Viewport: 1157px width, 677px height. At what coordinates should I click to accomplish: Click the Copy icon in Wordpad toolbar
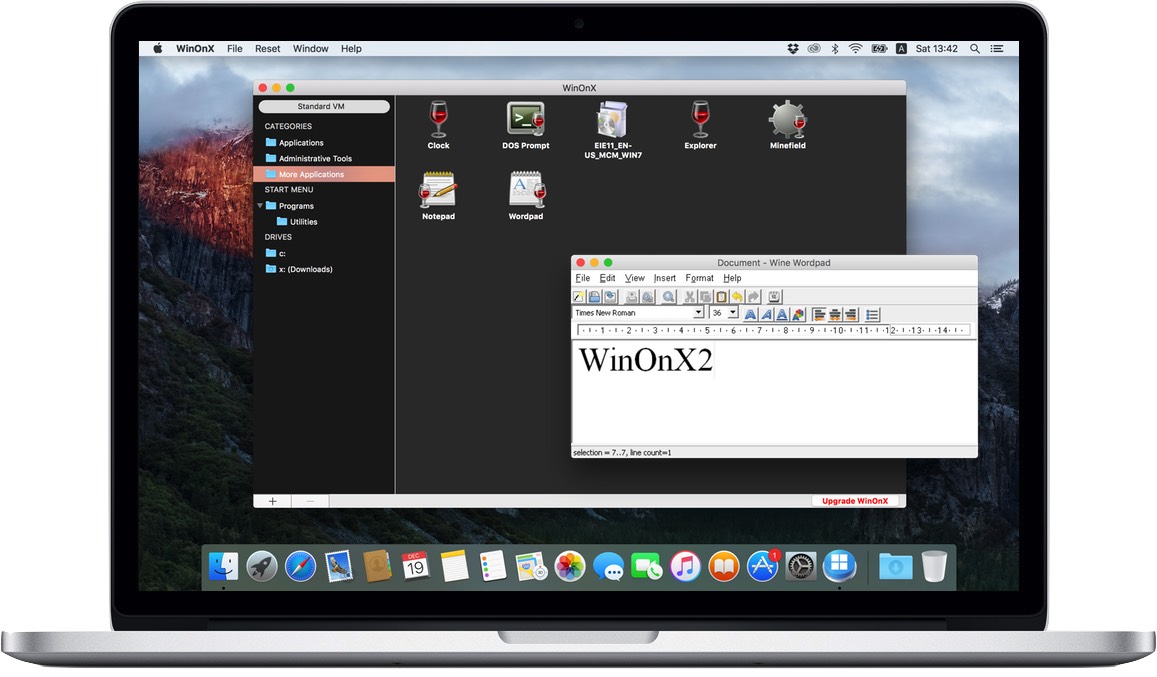[x=705, y=297]
